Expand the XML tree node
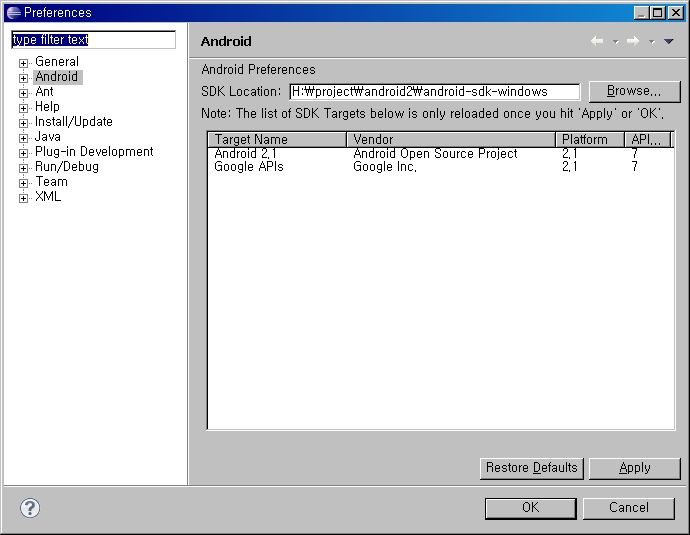This screenshot has height=535, width=690. pos(23,198)
